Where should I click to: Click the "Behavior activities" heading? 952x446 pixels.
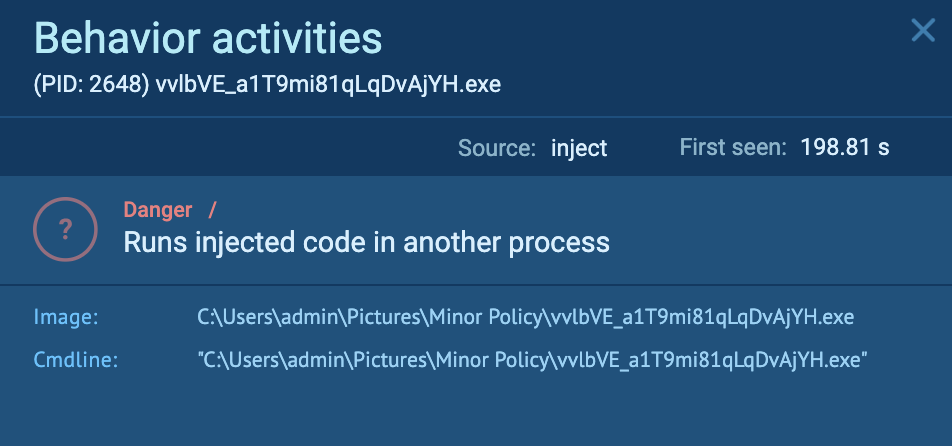tap(208, 39)
